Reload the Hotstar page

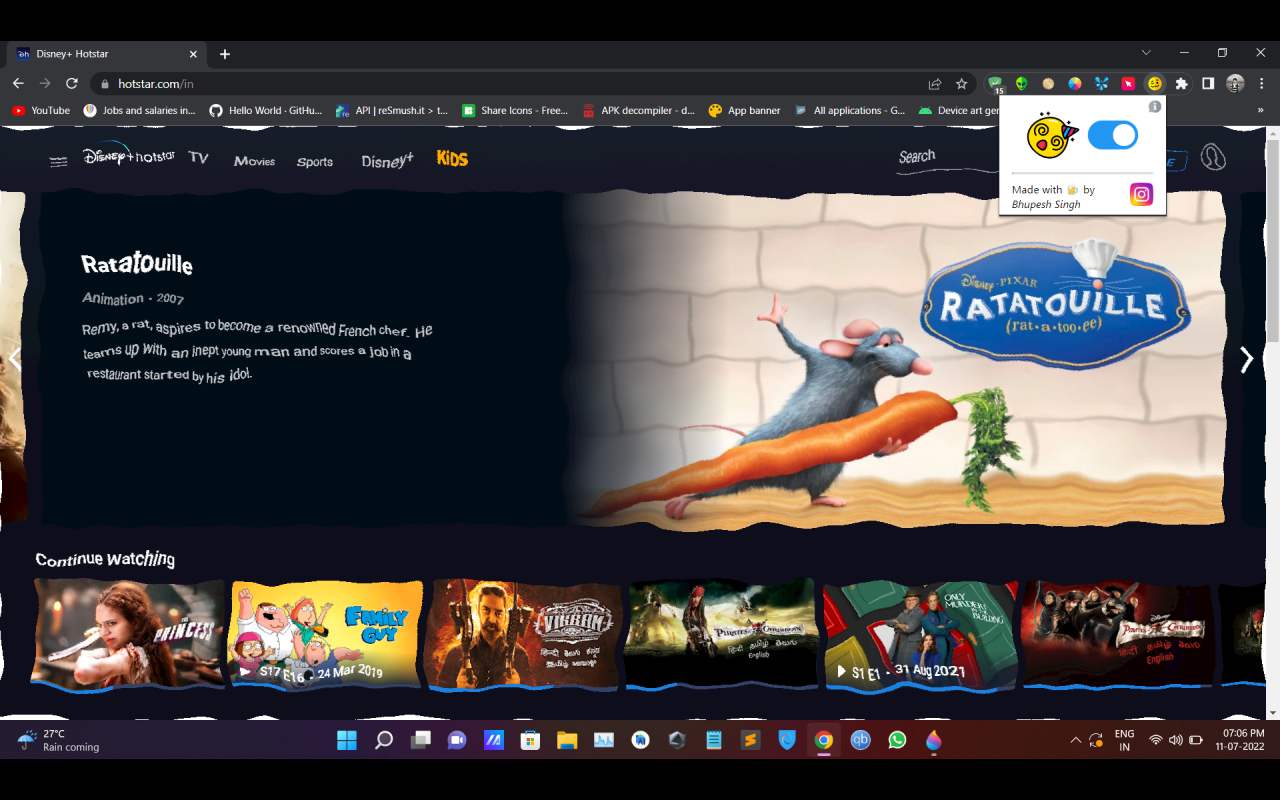[x=72, y=84]
